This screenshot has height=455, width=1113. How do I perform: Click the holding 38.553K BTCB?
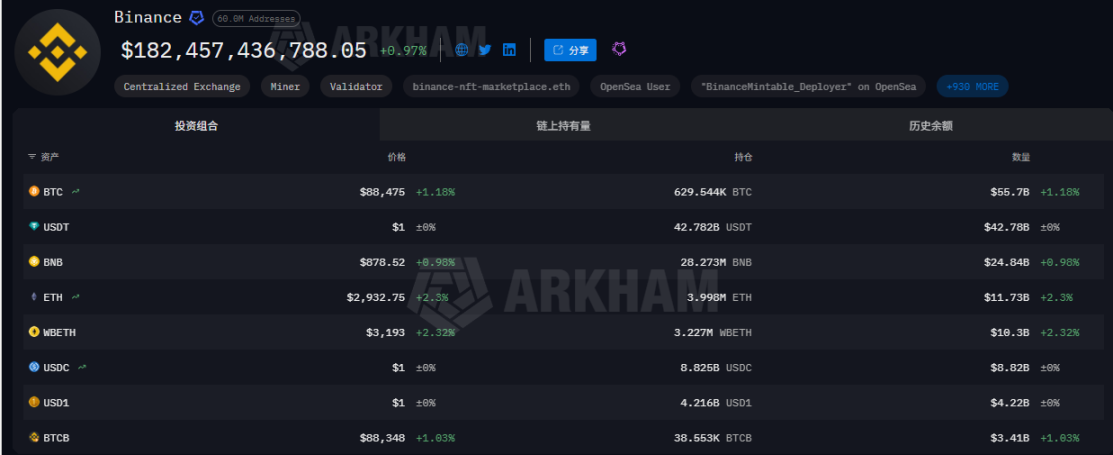pyautogui.click(x=713, y=438)
